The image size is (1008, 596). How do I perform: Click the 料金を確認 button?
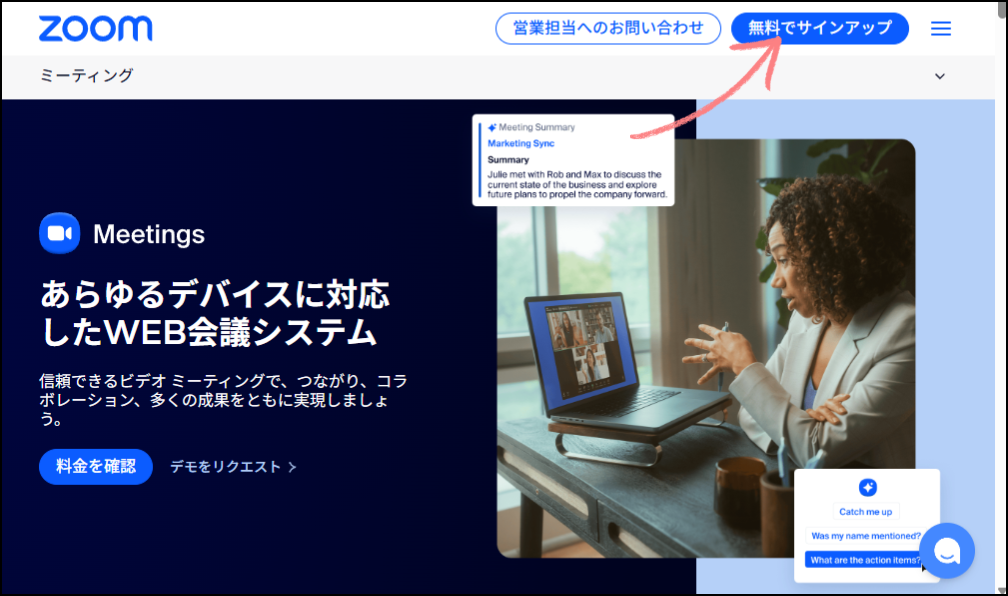point(96,466)
